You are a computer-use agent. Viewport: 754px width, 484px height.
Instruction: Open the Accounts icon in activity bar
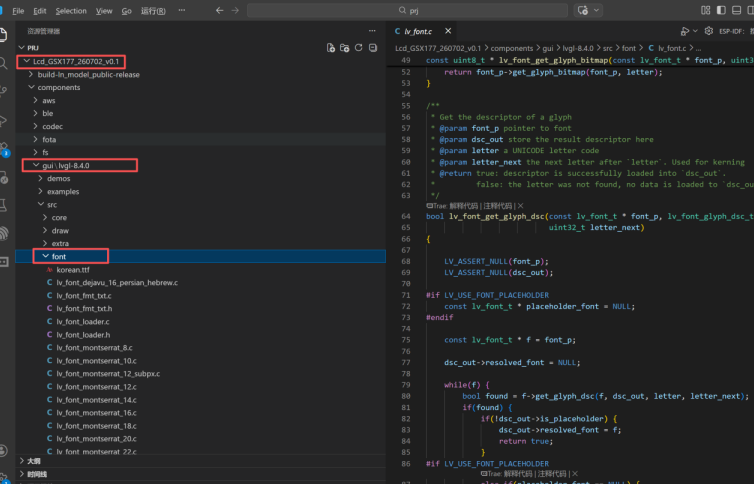tap(3, 450)
